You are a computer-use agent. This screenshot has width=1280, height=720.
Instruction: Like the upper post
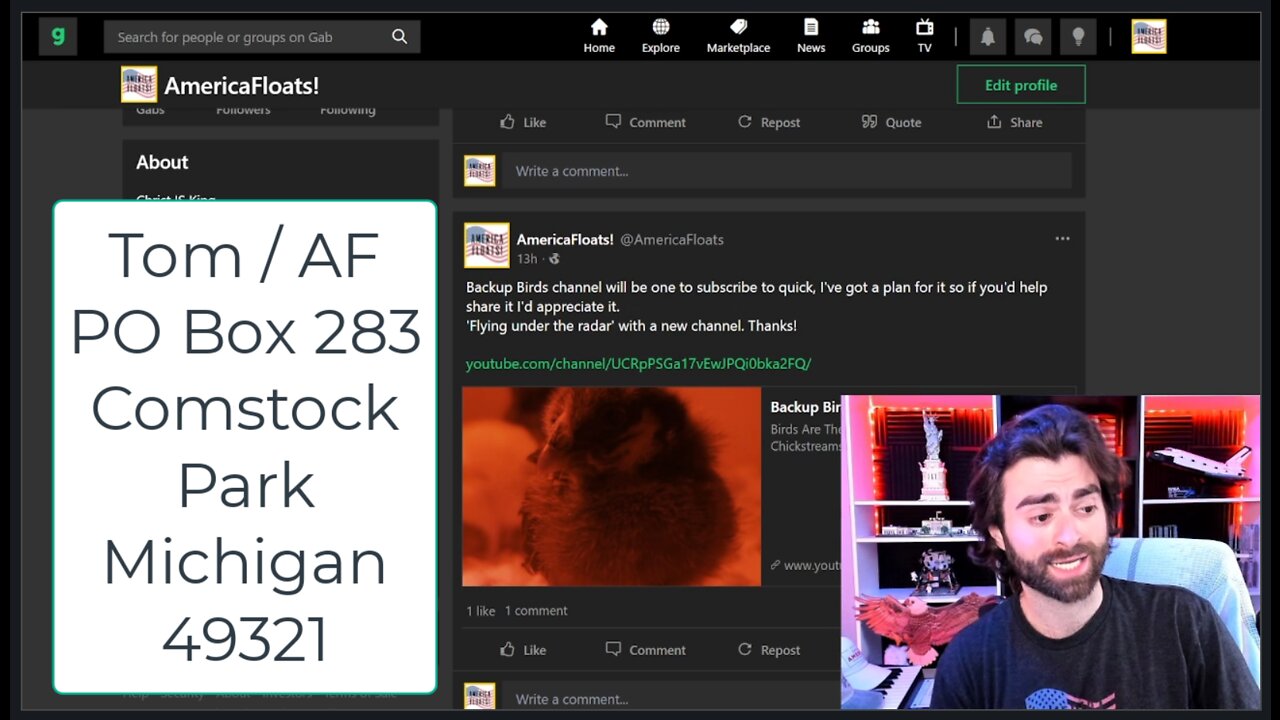point(523,122)
